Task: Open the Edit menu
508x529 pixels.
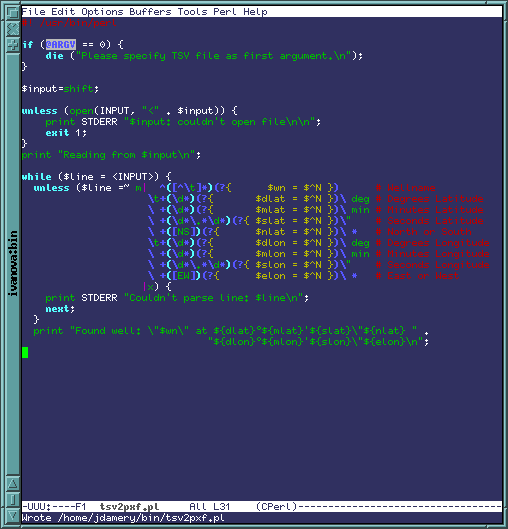Action: (x=63, y=12)
